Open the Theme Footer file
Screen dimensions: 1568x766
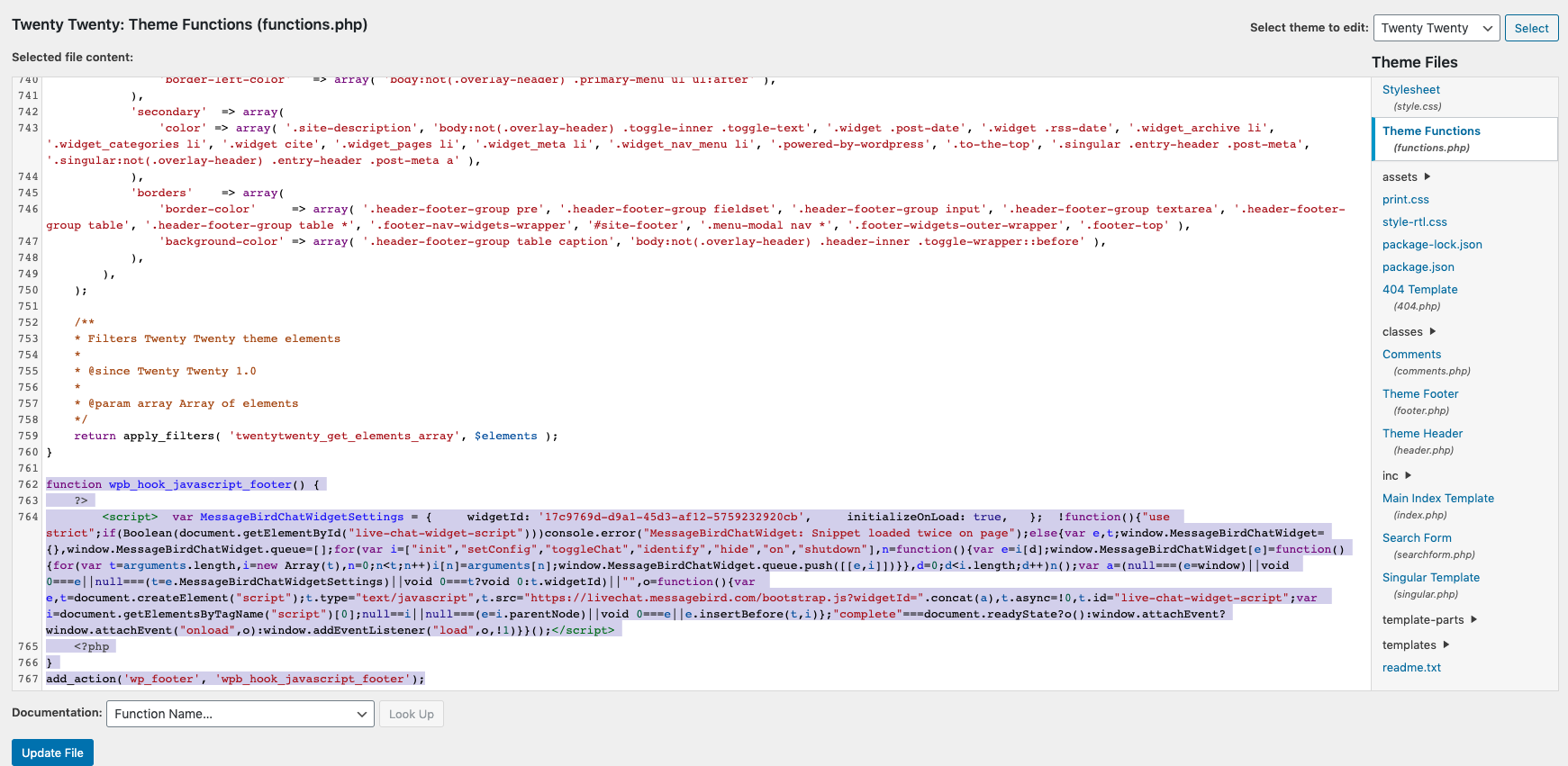tap(1420, 394)
